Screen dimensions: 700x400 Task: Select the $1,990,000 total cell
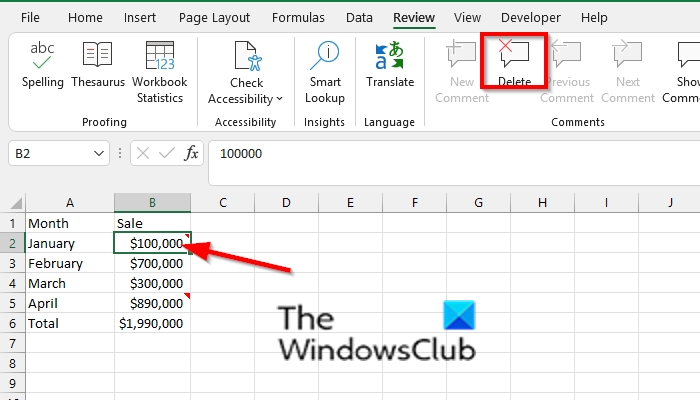[153, 323]
